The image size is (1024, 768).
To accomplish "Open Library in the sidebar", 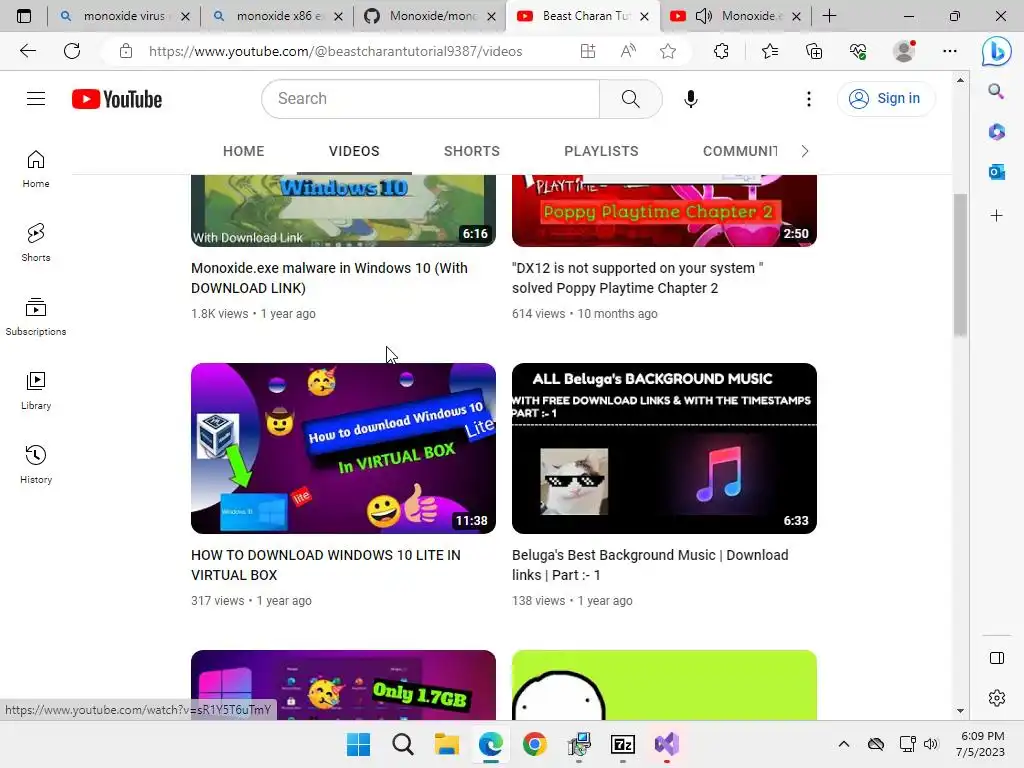I will [36, 391].
